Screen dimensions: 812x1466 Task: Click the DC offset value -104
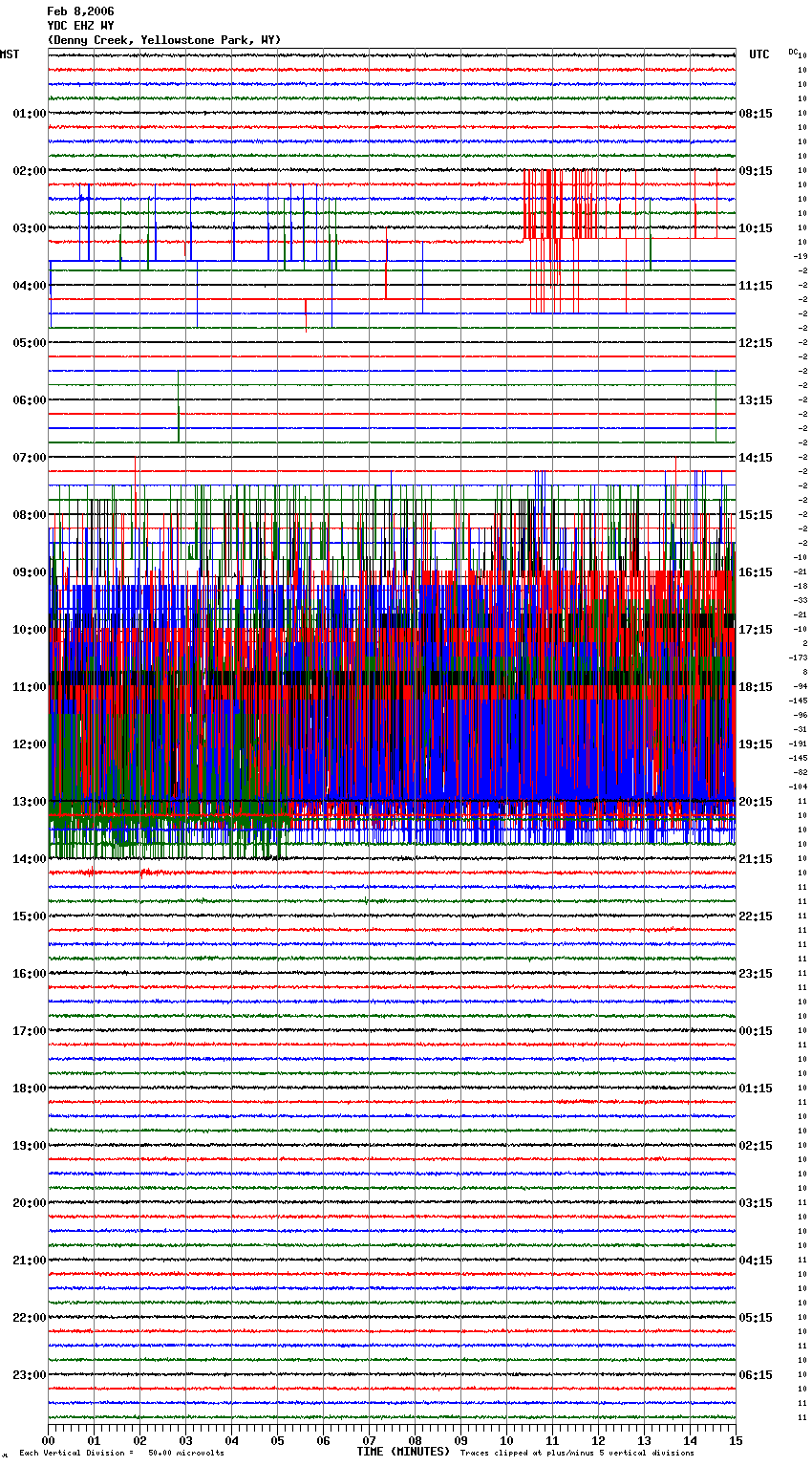[799, 787]
